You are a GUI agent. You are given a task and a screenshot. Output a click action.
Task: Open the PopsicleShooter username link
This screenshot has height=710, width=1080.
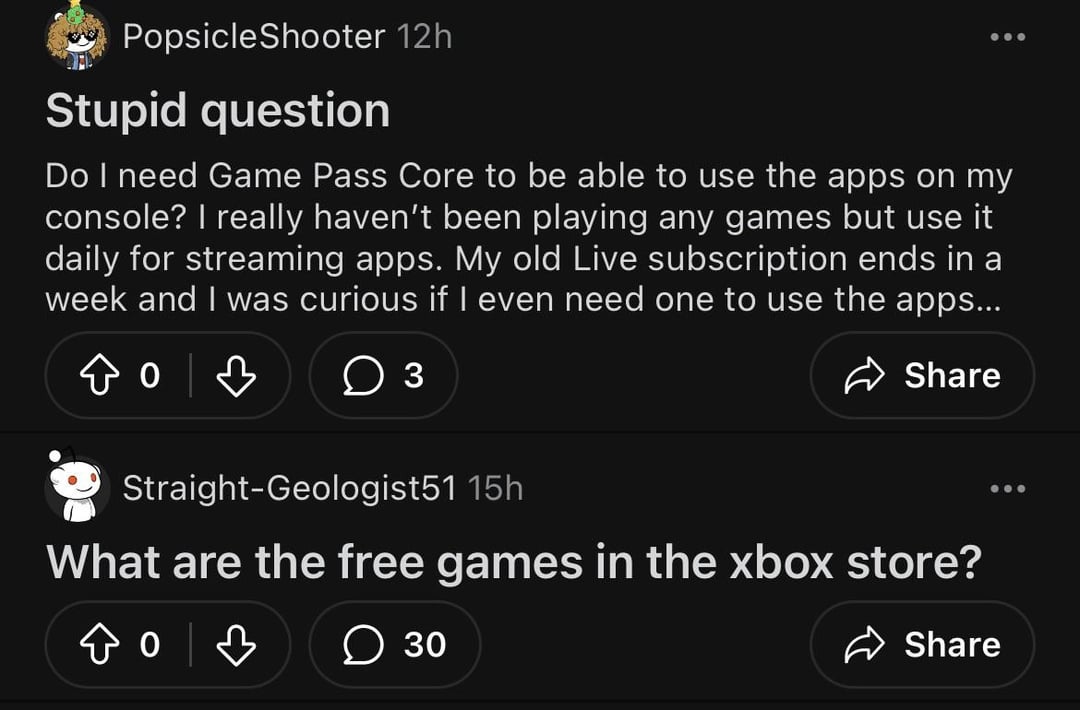[253, 37]
